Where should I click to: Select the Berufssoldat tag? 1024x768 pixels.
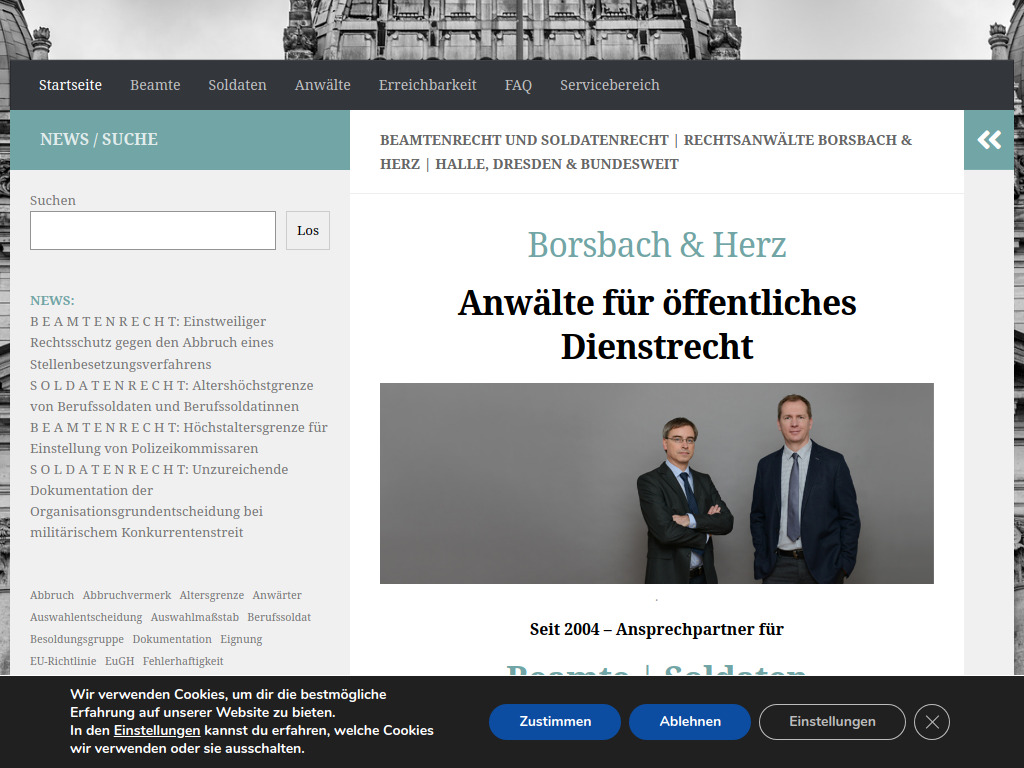pyautogui.click(x=279, y=617)
